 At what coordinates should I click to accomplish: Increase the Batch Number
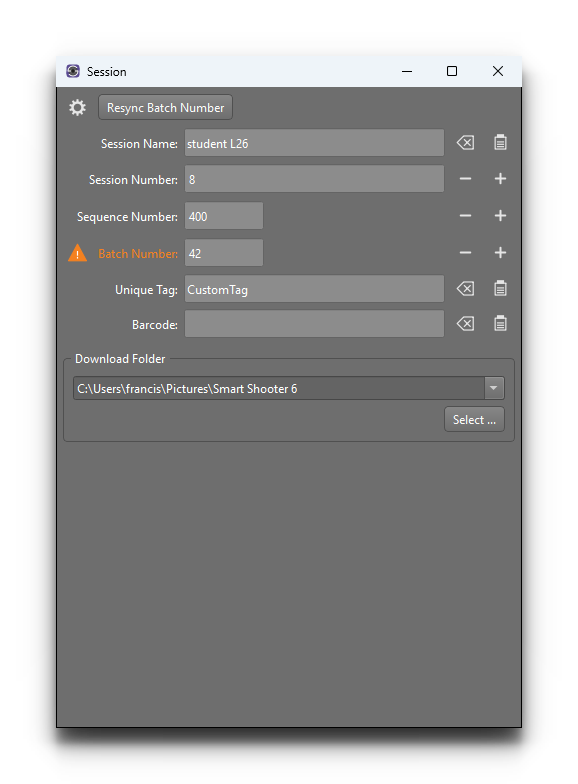tap(500, 253)
